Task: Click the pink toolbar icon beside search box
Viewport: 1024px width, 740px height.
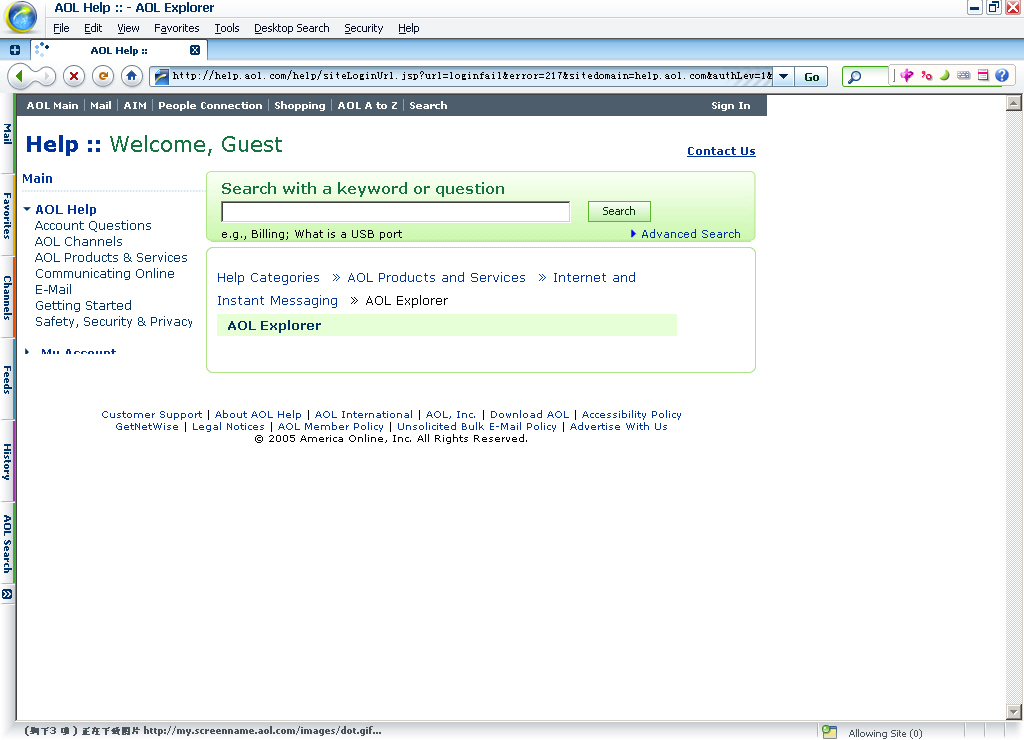Action: pos(906,76)
